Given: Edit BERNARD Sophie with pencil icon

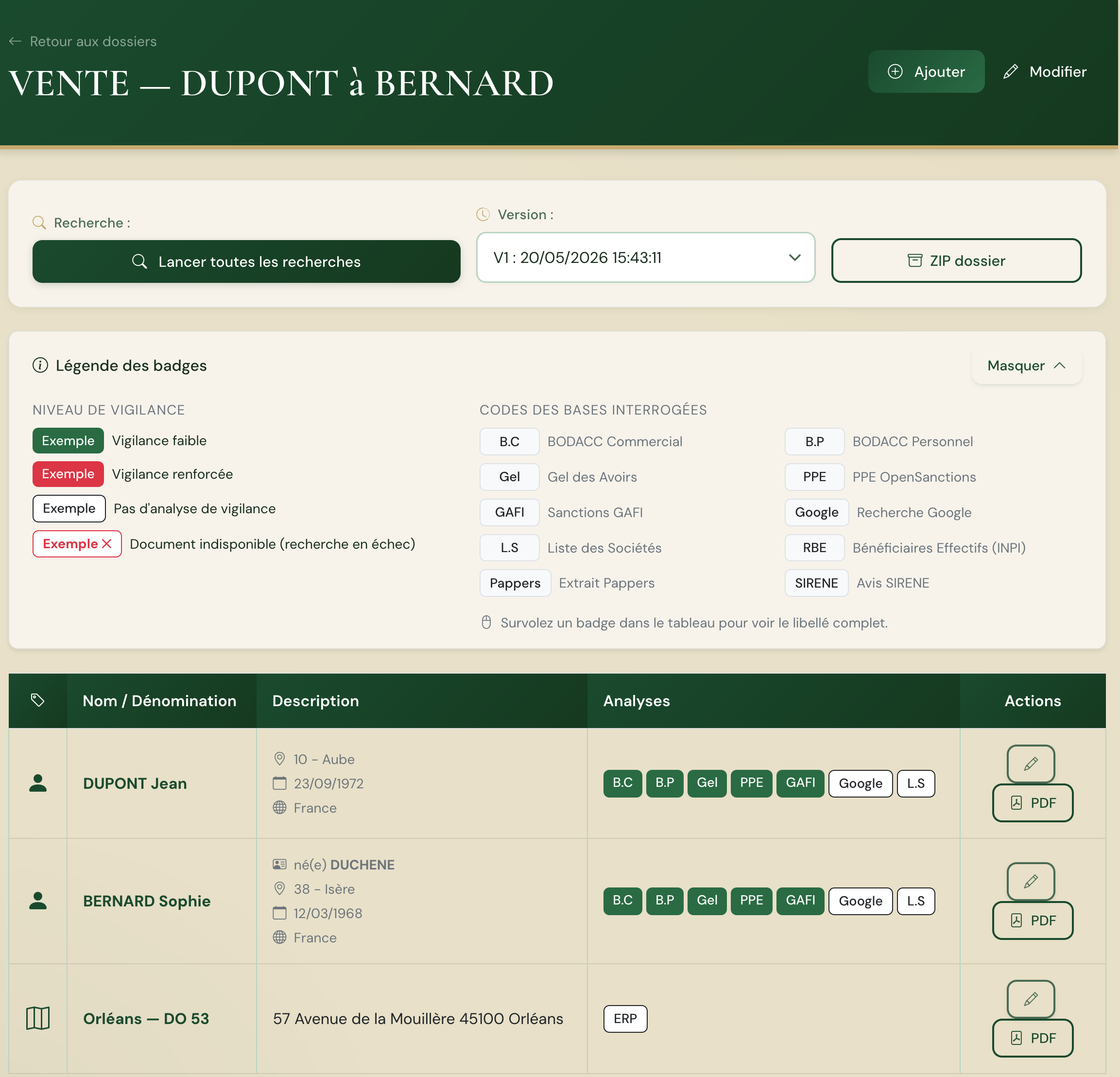Looking at the screenshot, I should coord(1030,882).
